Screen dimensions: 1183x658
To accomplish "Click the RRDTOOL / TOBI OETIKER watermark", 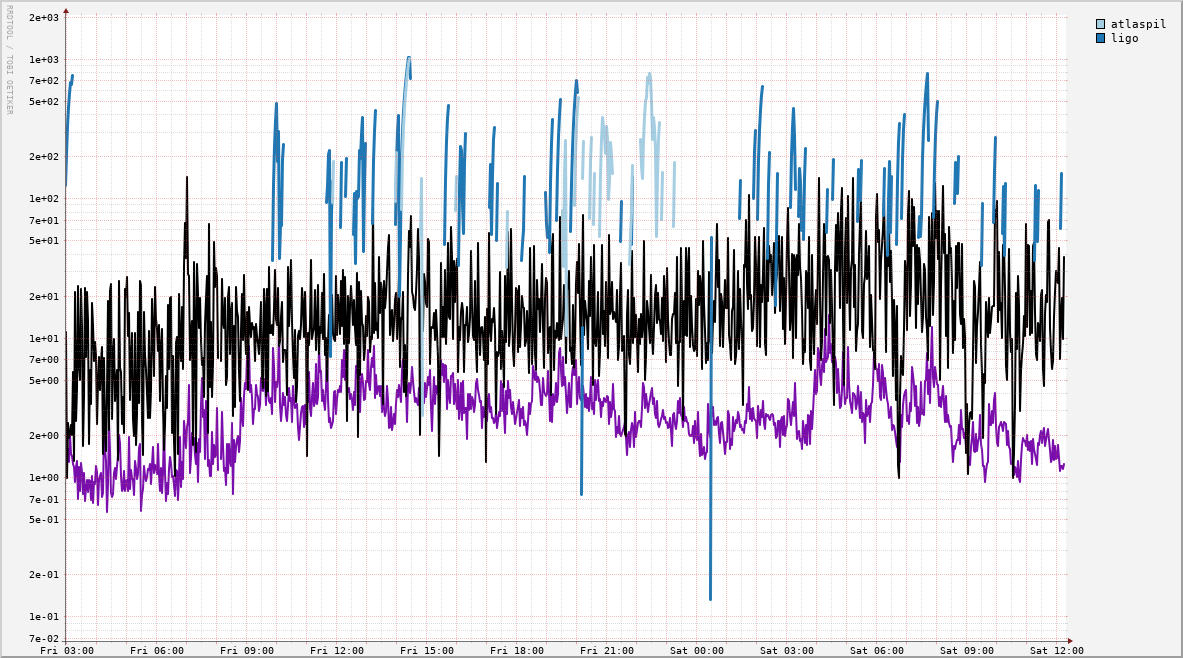I will tap(8, 60).
